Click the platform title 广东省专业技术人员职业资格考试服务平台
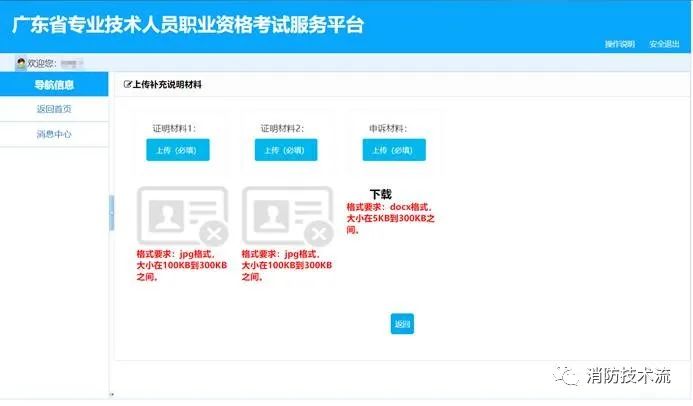The image size is (693, 406). pos(188,25)
